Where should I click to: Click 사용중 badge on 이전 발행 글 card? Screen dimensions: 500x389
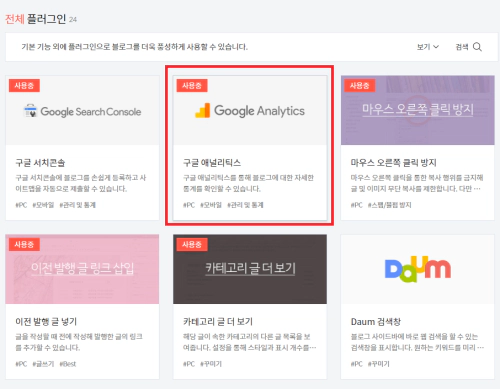[x=24, y=244]
